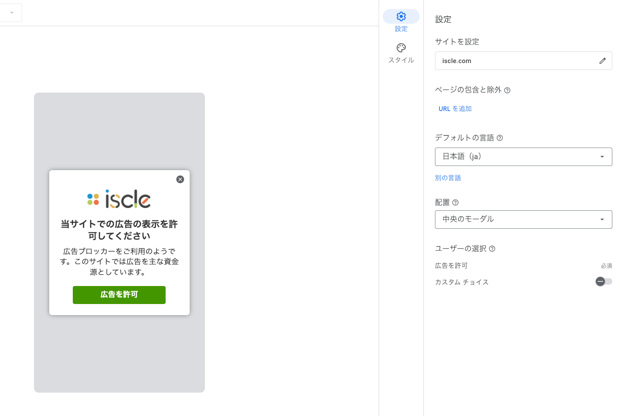Close the preview modal with the X icon
Image resolution: width=620 pixels, height=416 pixels.
(180, 180)
